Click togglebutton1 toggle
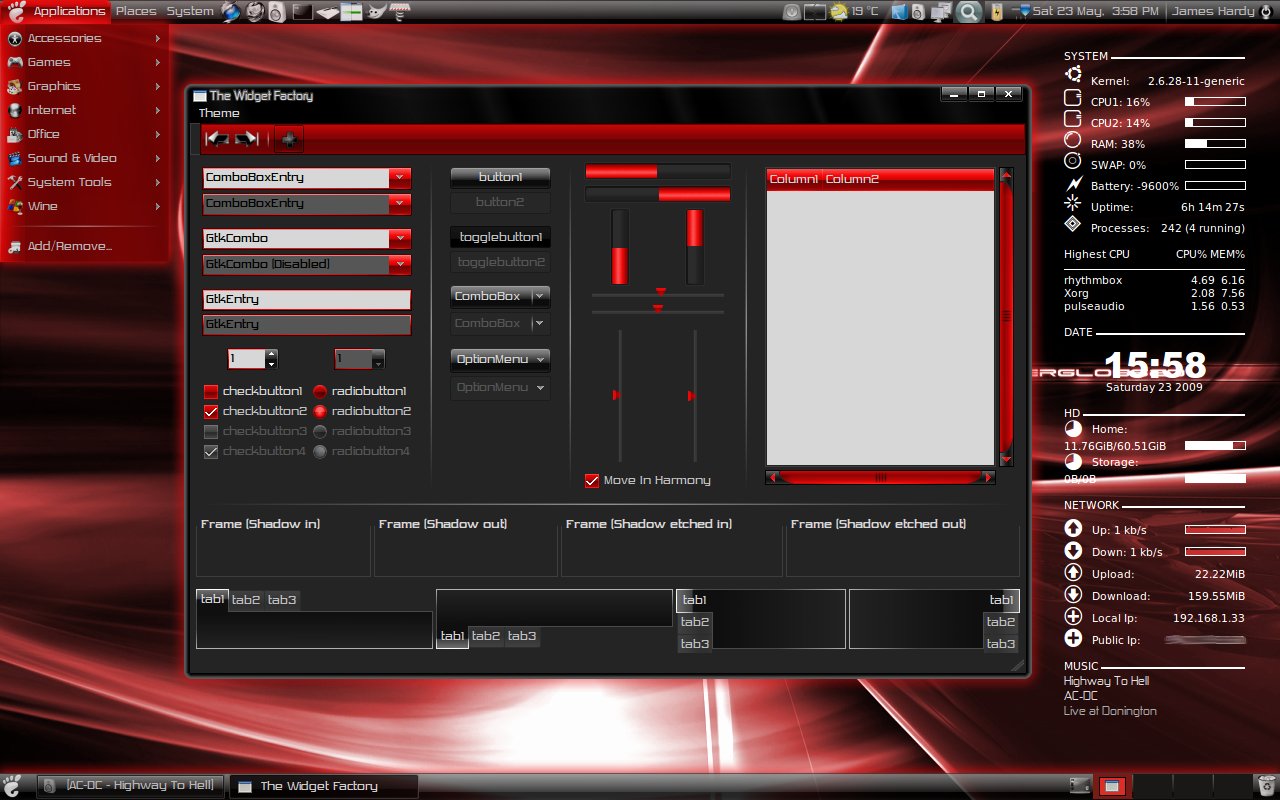Screen dimensions: 1280x800 point(500,237)
